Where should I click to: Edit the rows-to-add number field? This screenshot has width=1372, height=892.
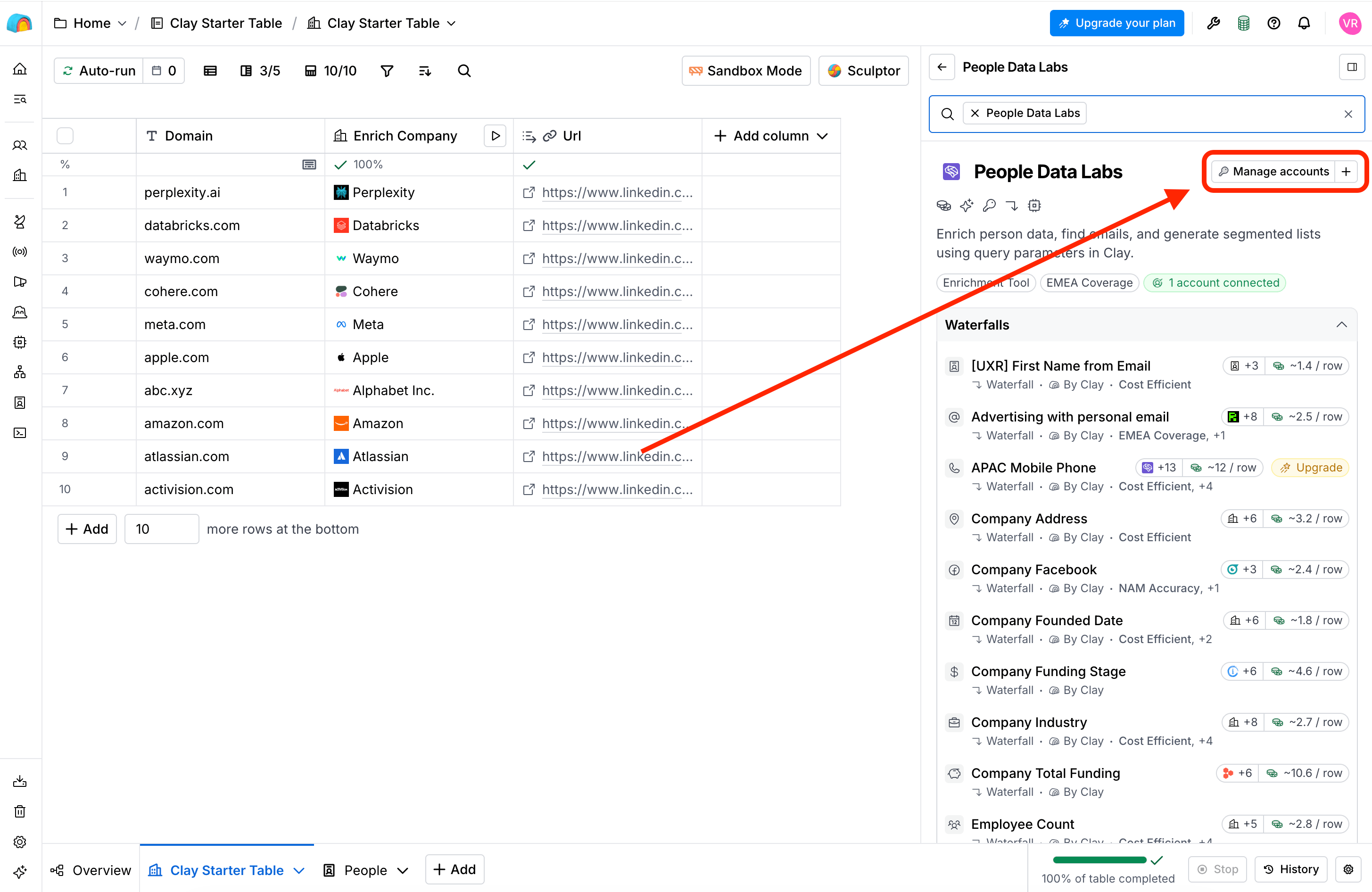(x=162, y=529)
